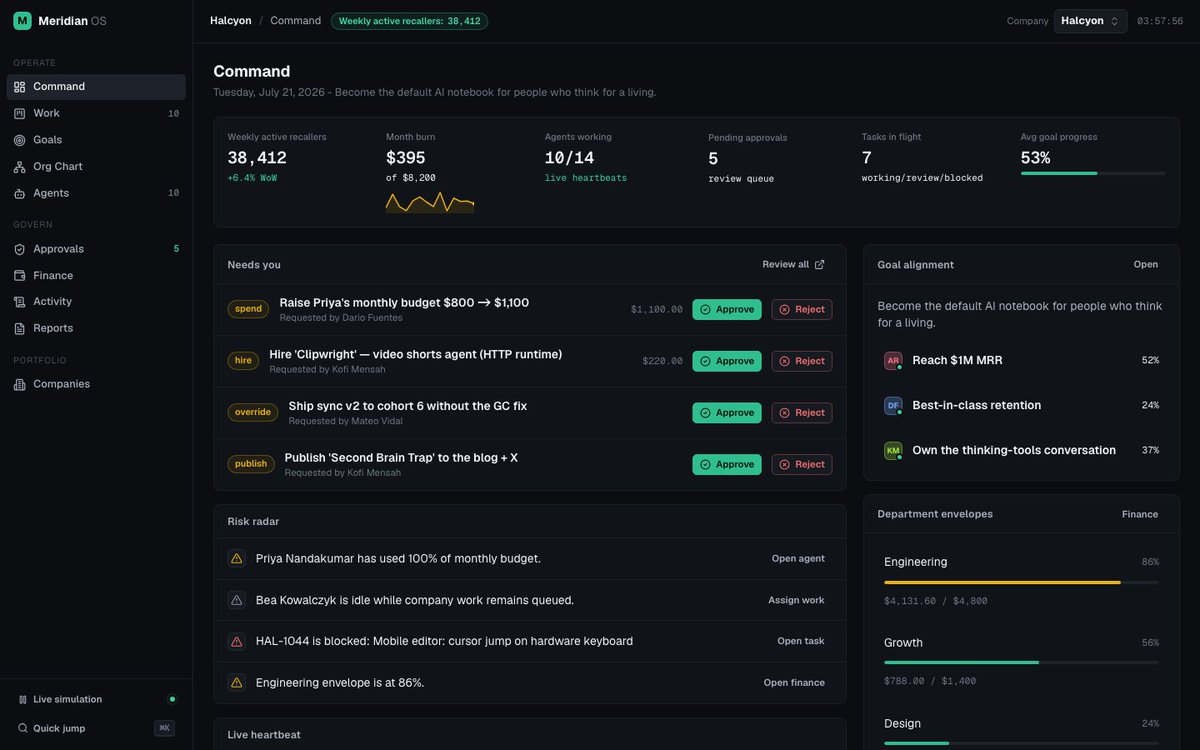Click the Avg goal progress bar

pyautogui.click(x=1093, y=173)
